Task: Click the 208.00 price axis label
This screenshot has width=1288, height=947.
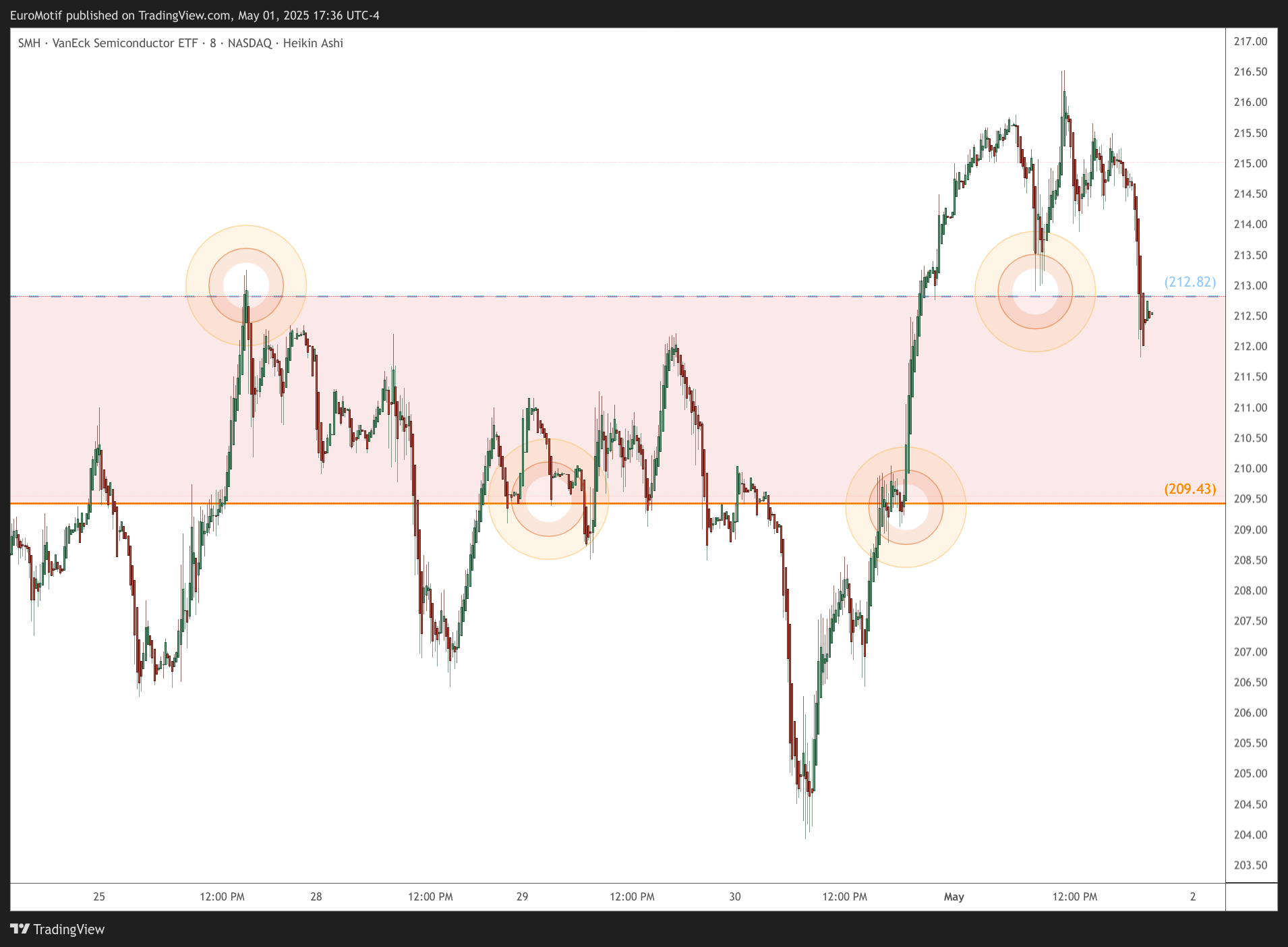Action: coord(1250,590)
